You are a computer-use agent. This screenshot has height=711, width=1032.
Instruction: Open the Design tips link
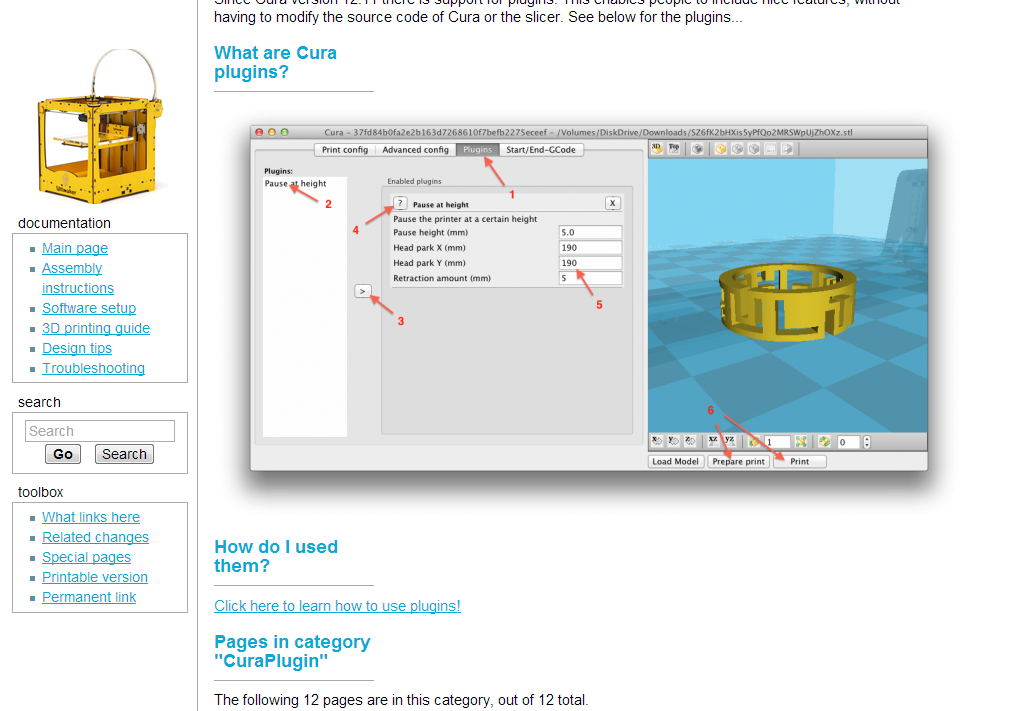pyautogui.click(x=77, y=348)
